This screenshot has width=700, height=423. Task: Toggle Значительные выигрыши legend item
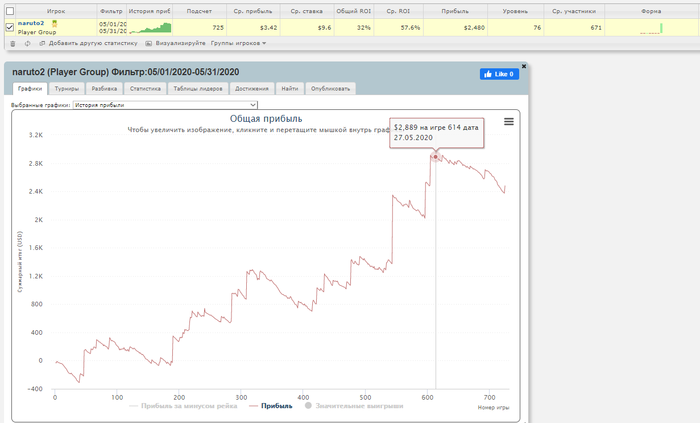[354, 406]
